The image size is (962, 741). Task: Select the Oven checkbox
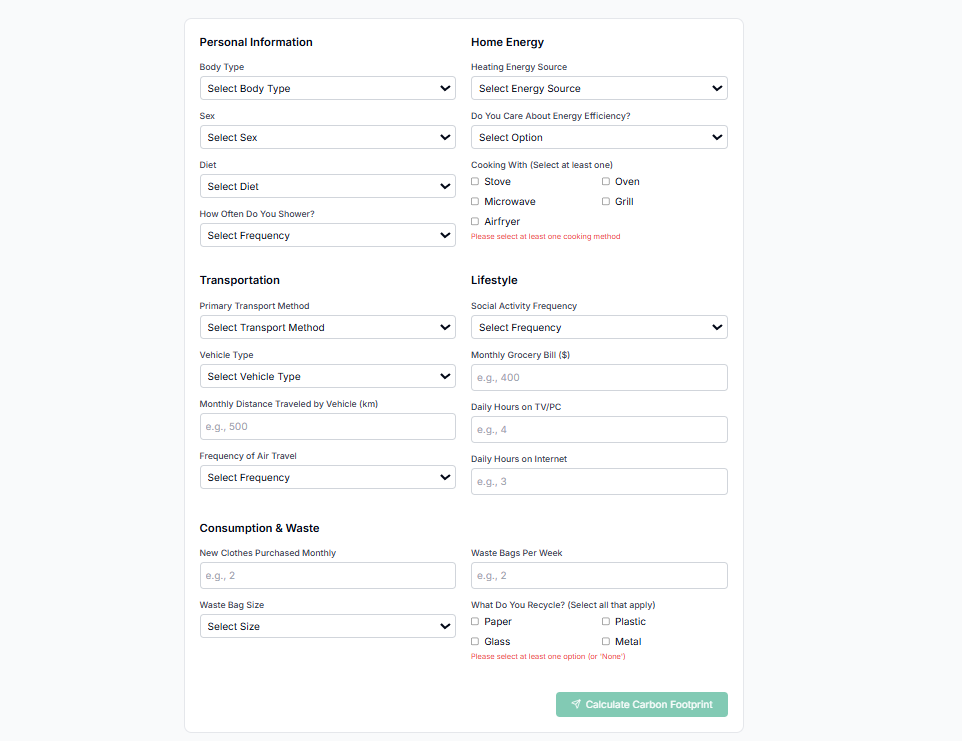pyautogui.click(x=606, y=182)
